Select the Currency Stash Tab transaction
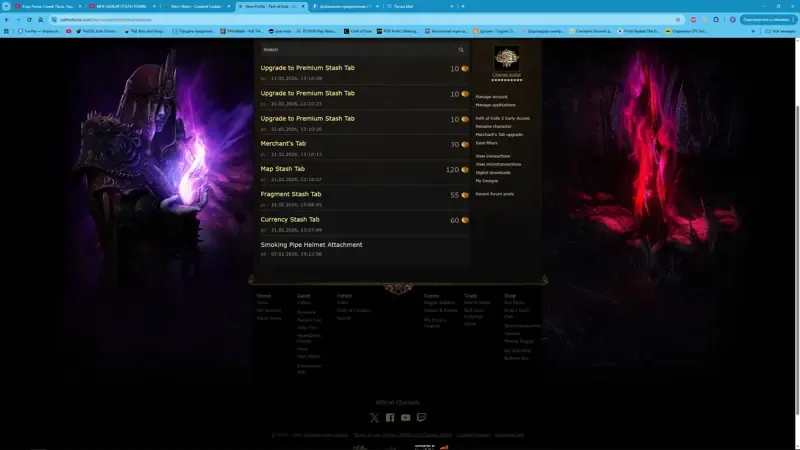 [x=364, y=224]
